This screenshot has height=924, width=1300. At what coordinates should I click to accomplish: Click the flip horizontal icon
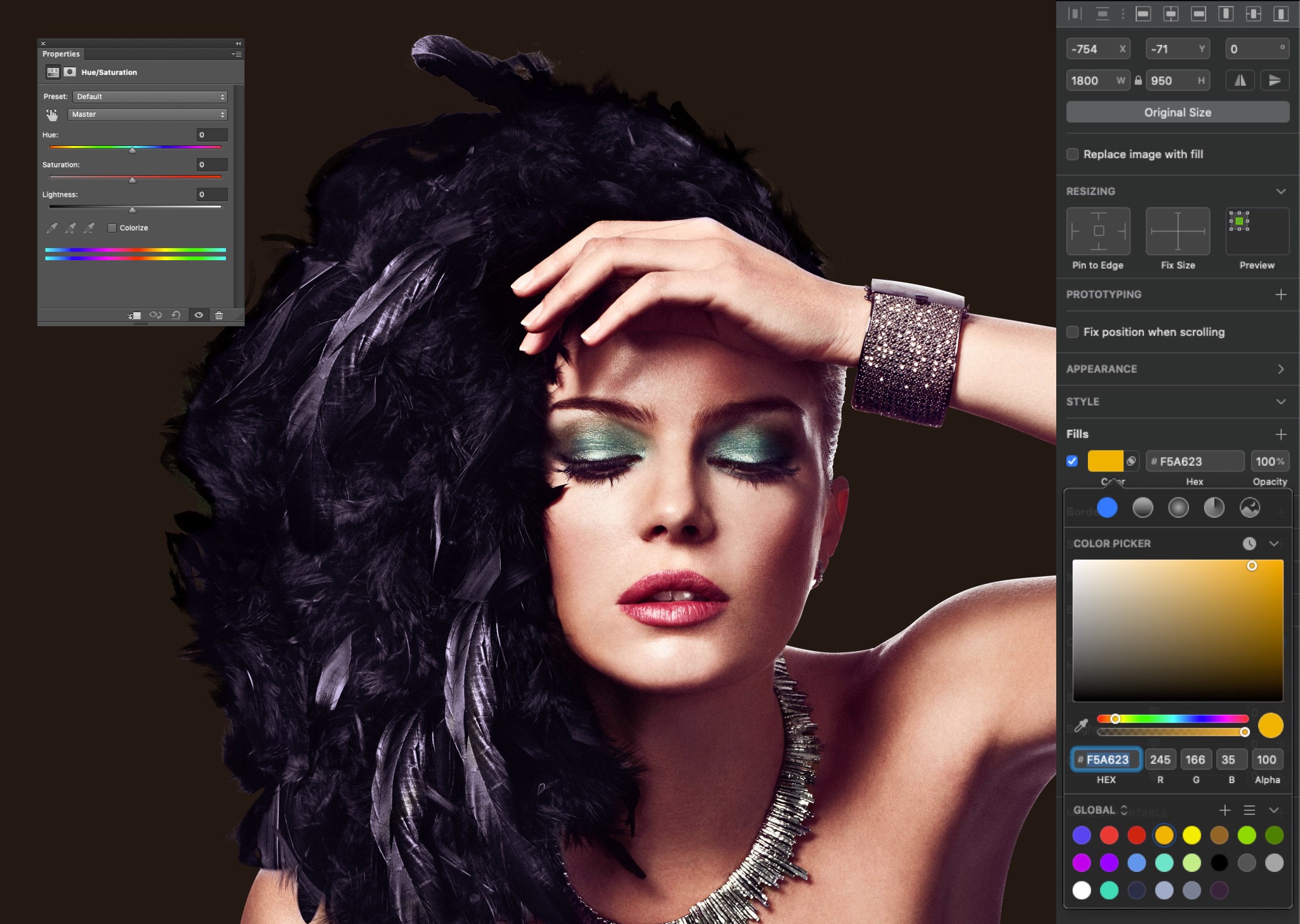coord(1240,81)
